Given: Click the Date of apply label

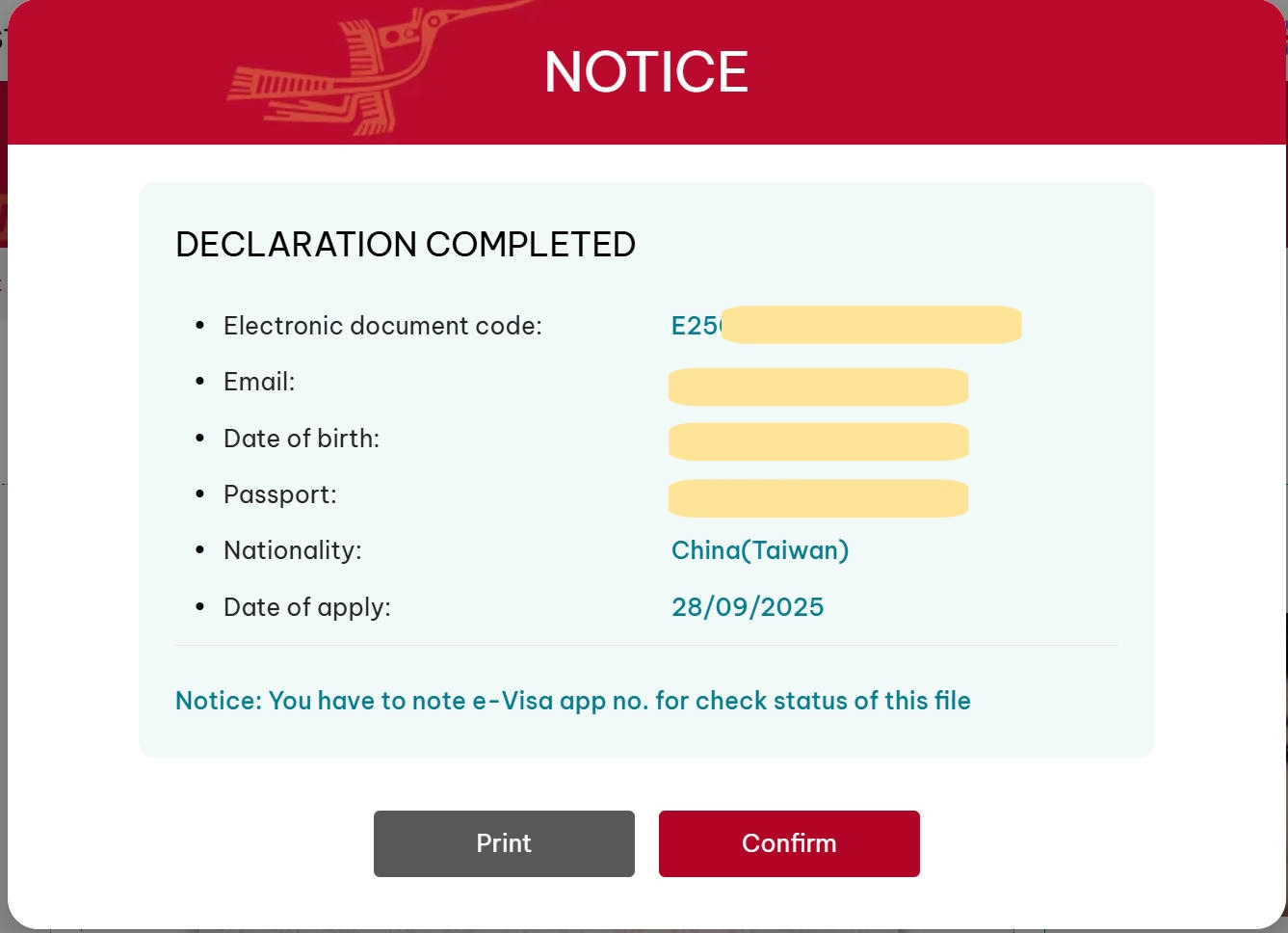Looking at the screenshot, I should coord(307,607).
